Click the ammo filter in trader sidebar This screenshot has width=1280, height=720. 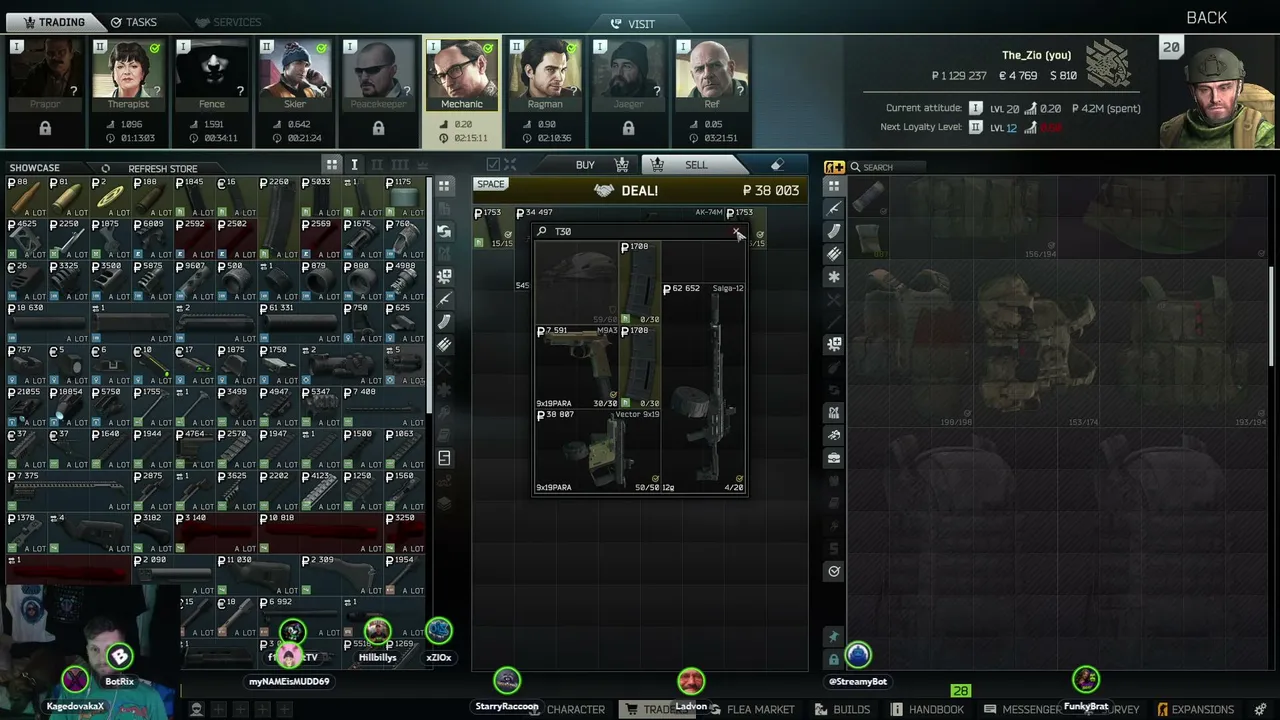click(445, 345)
